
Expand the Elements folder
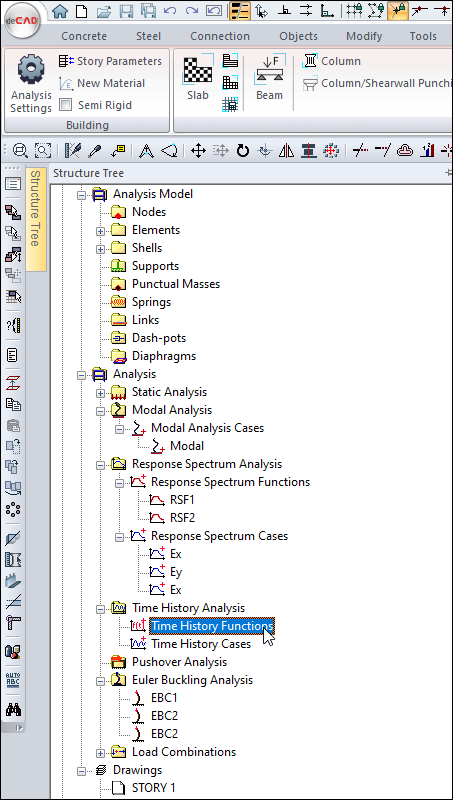(100, 231)
